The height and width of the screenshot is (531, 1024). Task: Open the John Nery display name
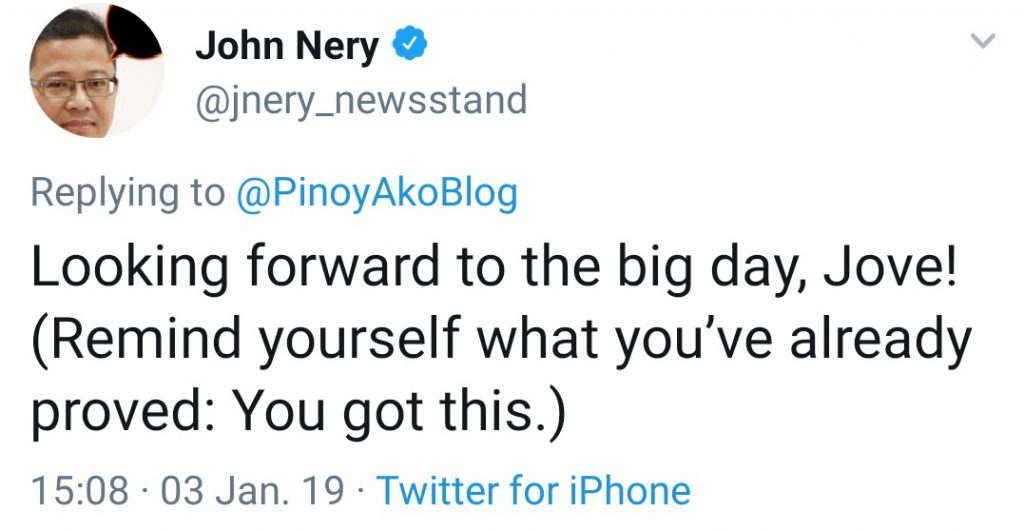(287, 46)
